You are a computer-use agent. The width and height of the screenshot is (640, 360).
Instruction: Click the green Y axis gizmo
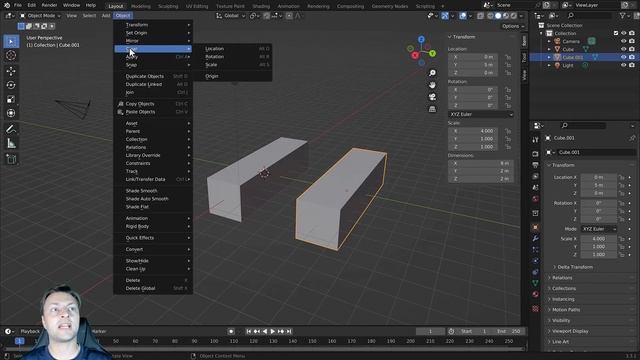click(432, 53)
